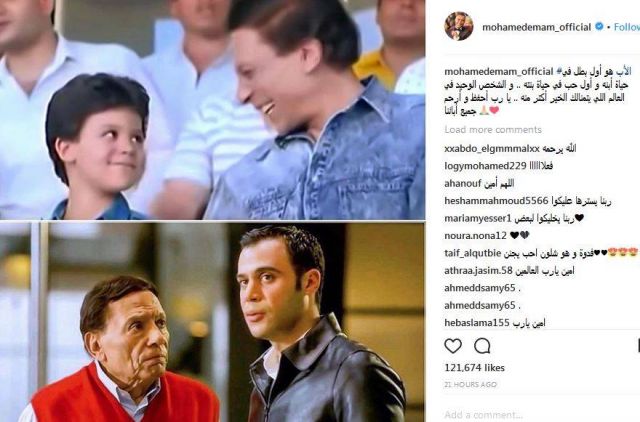Screen dimensions: 640x422
Task: Open commenter taif_alqutbie profile
Action: tap(473, 253)
